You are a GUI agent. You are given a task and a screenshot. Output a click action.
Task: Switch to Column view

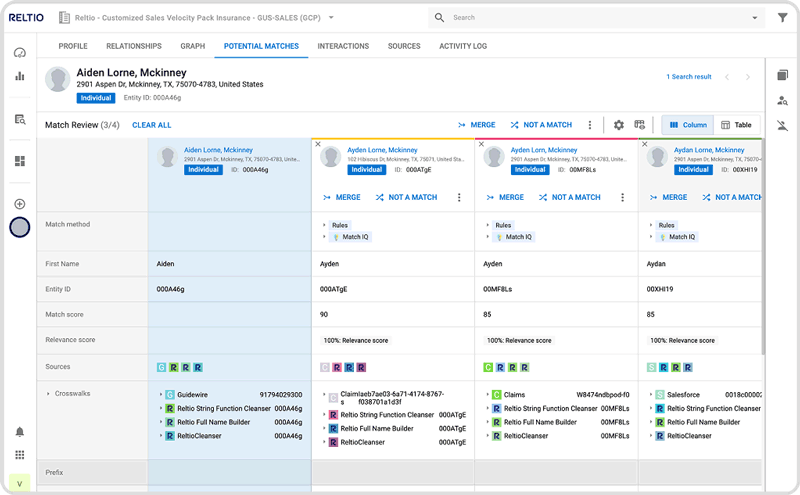click(687, 125)
